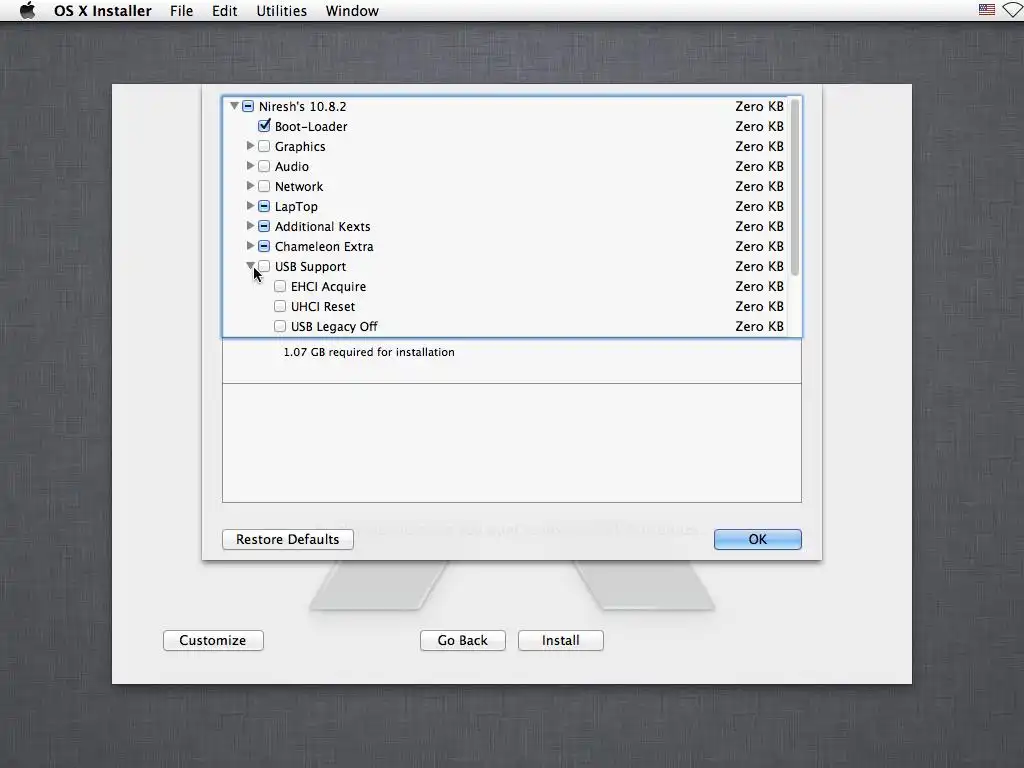1024x768 pixels.
Task: Open the Utilities menu
Action: tap(281, 10)
